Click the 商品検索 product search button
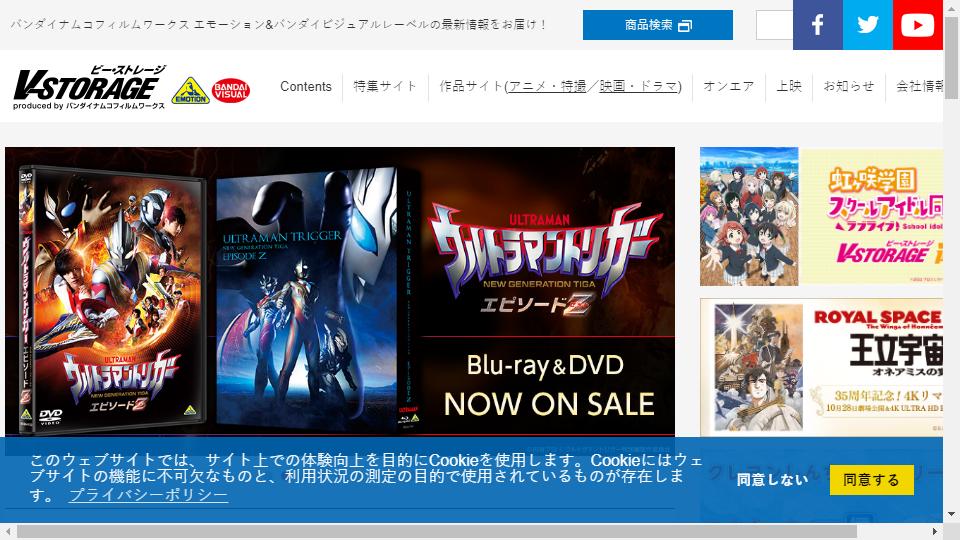The height and width of the screenshot is (540, 960). (658, 25)
